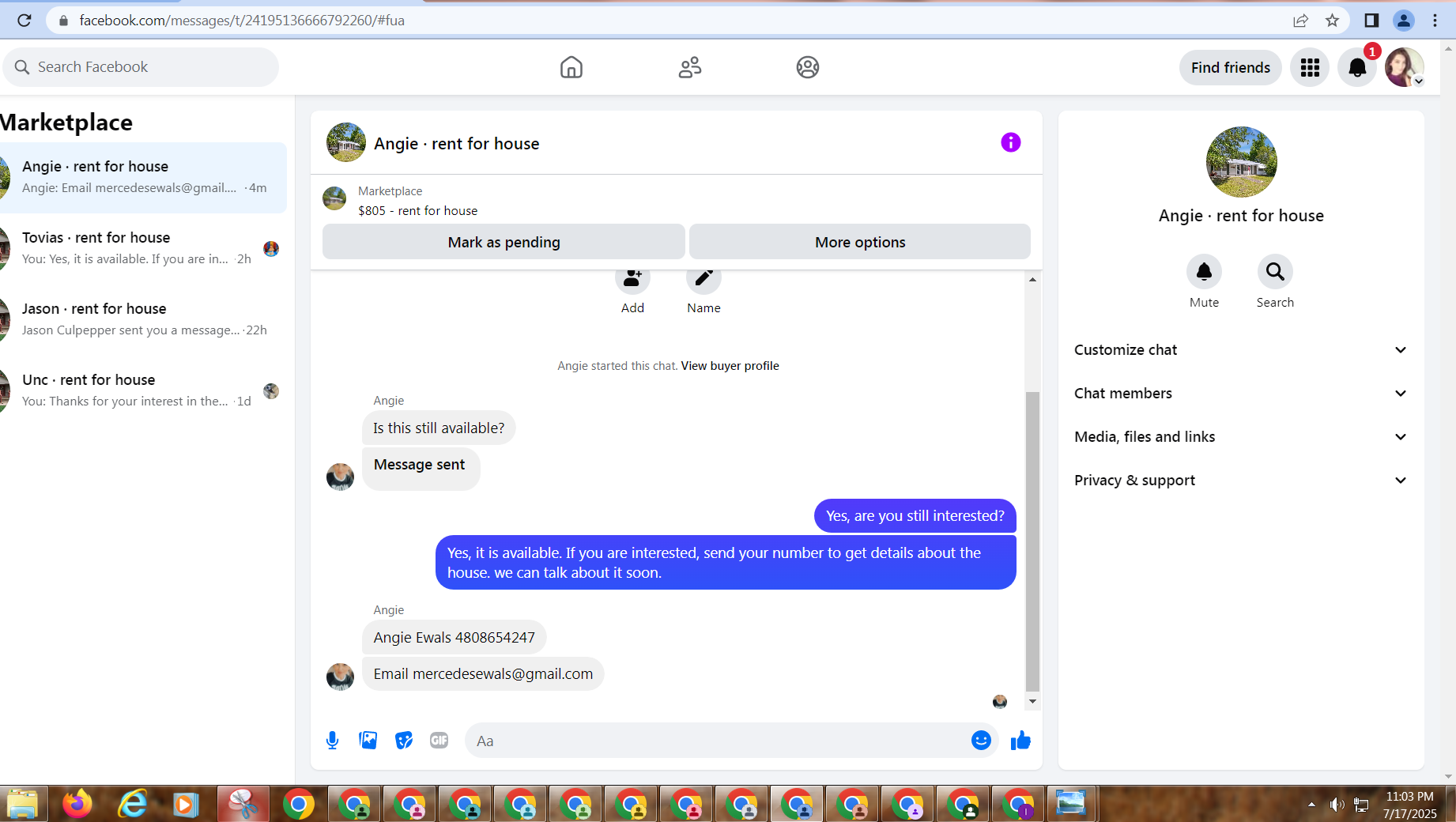Open the Facebook Home icon
Image resolution: width=1456 pixels, height=822 pixels.
pos(571,67)
